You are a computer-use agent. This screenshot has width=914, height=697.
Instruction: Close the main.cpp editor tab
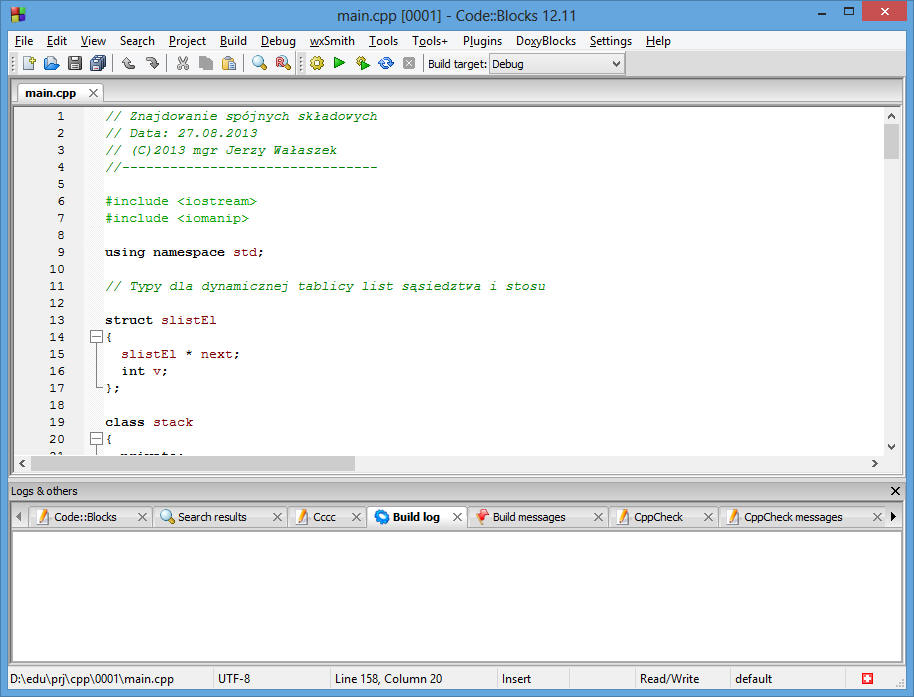coord(93,93)
